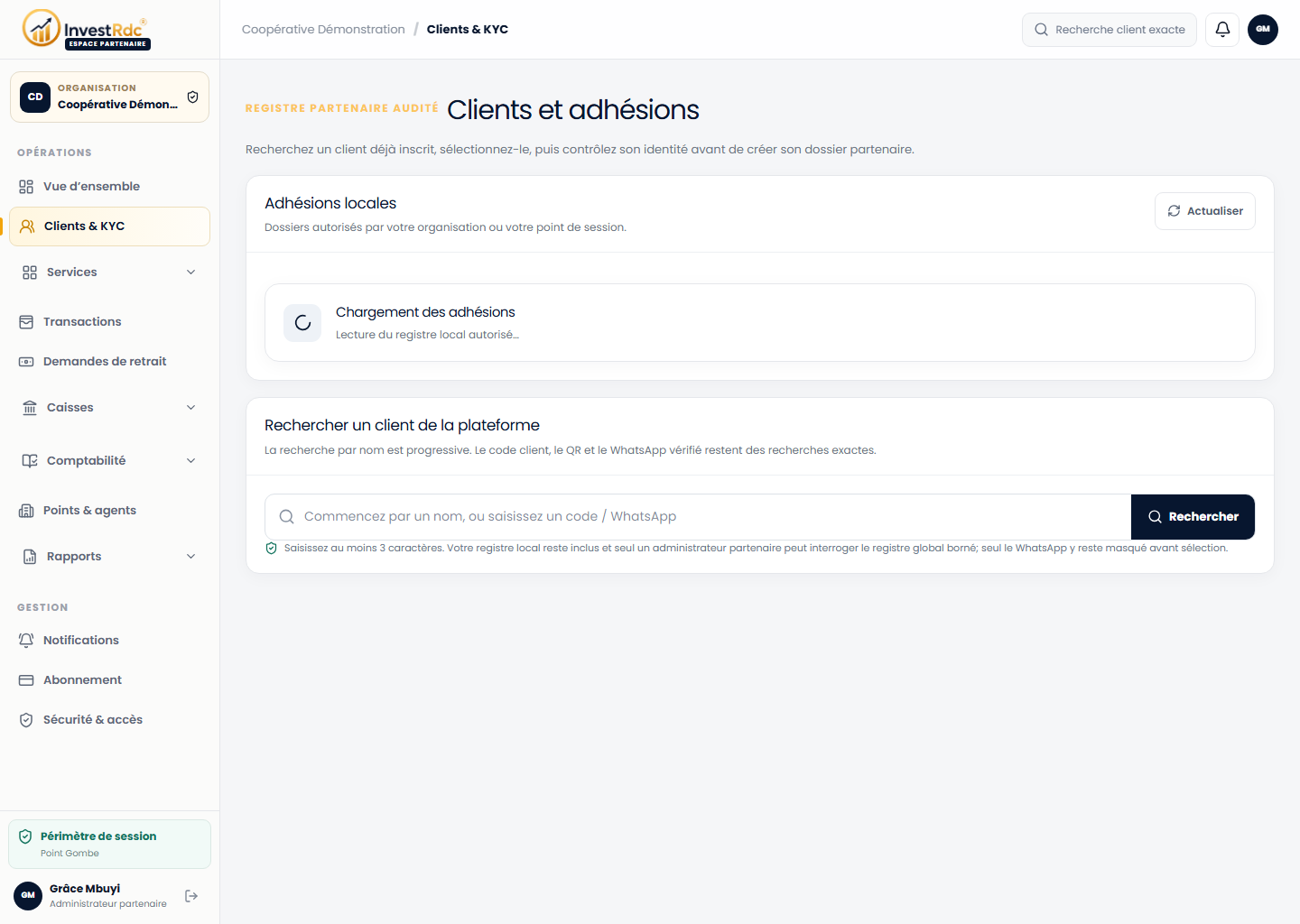
Task: Click the InvestRdc logo
Action: pyautogui.click(x=87, y=29)
